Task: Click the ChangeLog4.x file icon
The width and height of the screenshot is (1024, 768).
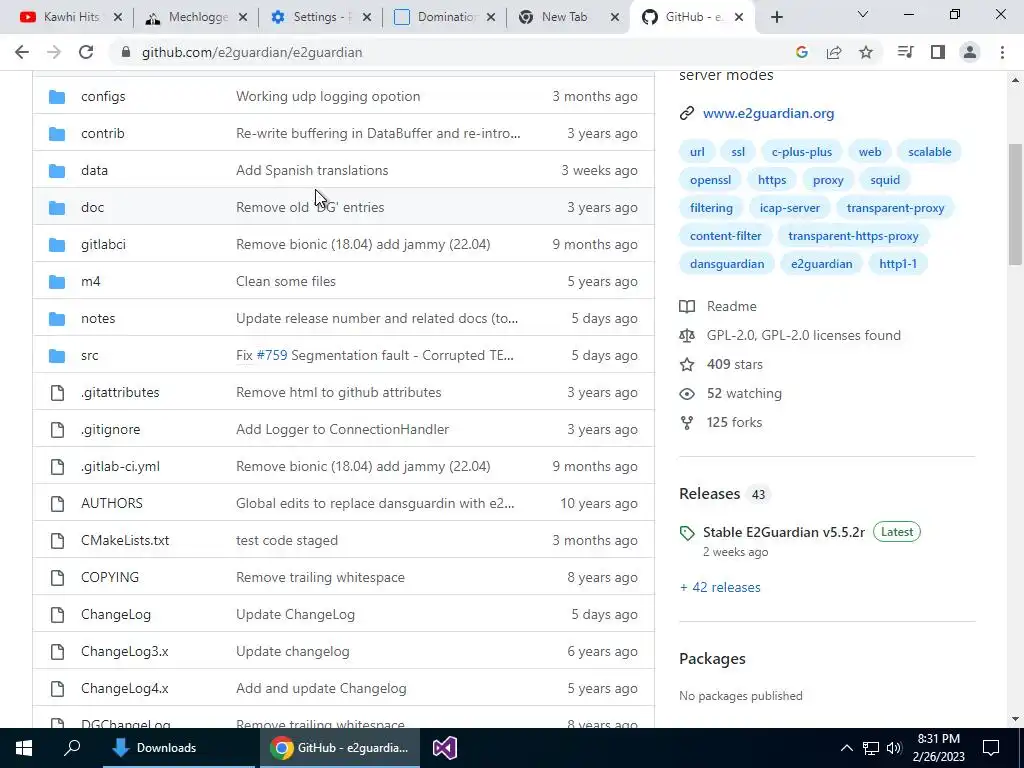Action: coord(57,688)
